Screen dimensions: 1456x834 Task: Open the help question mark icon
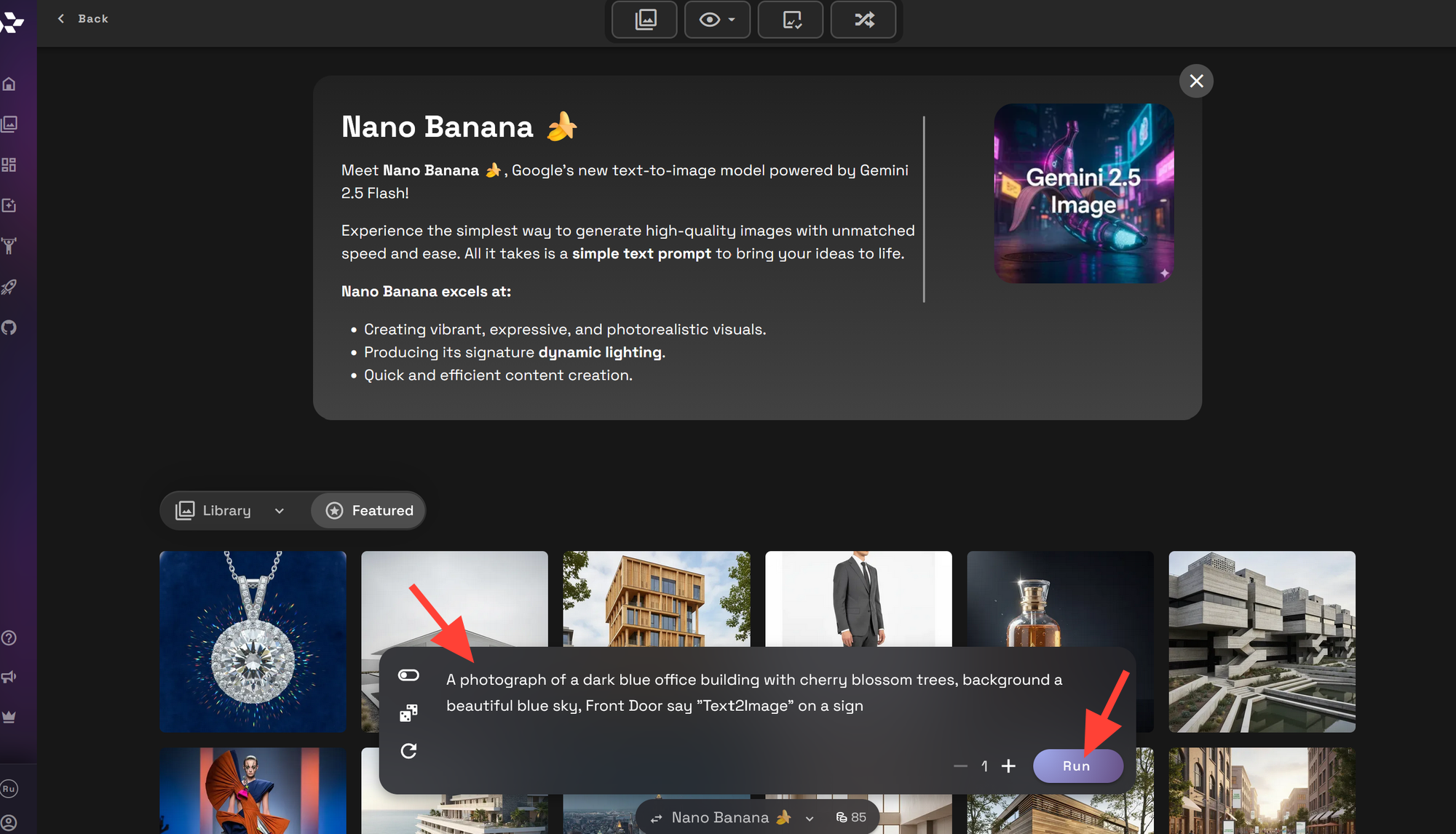coord(9,638)
